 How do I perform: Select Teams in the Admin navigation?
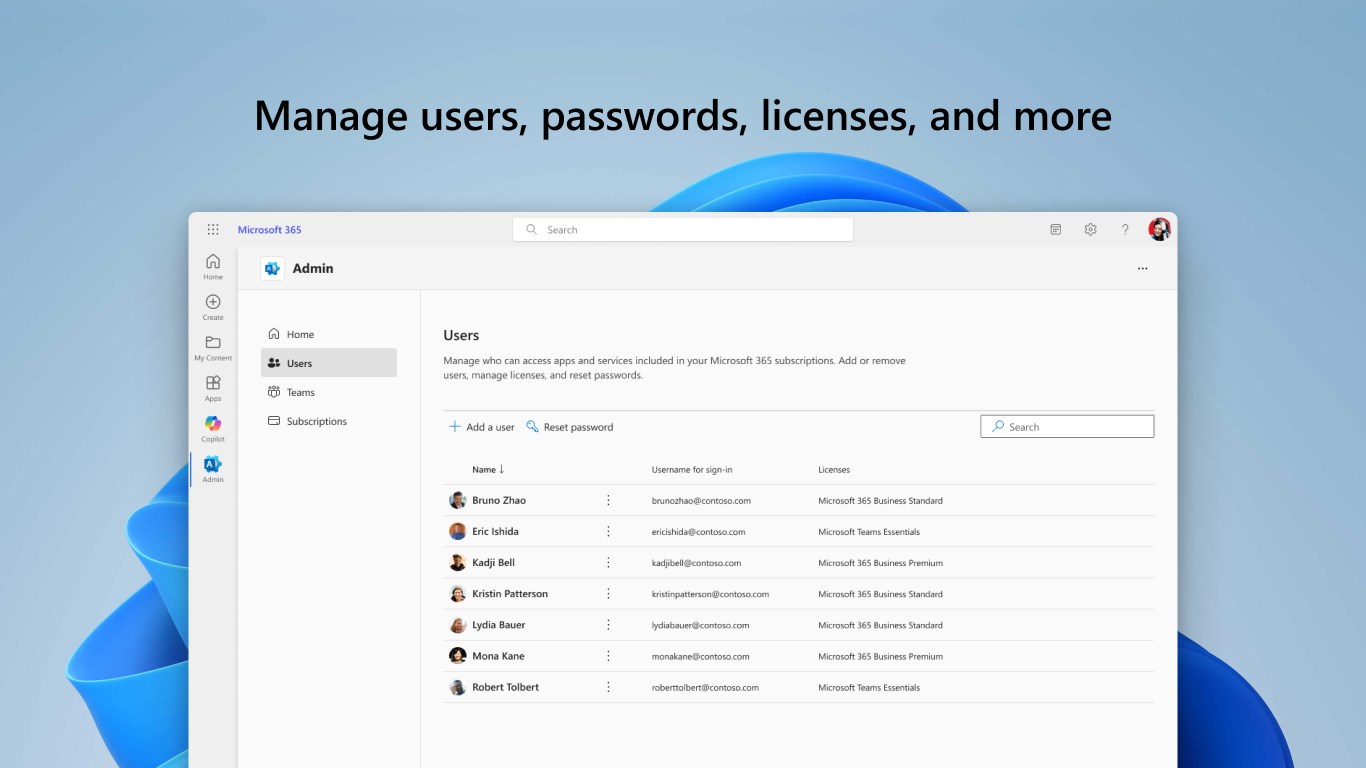329,392
